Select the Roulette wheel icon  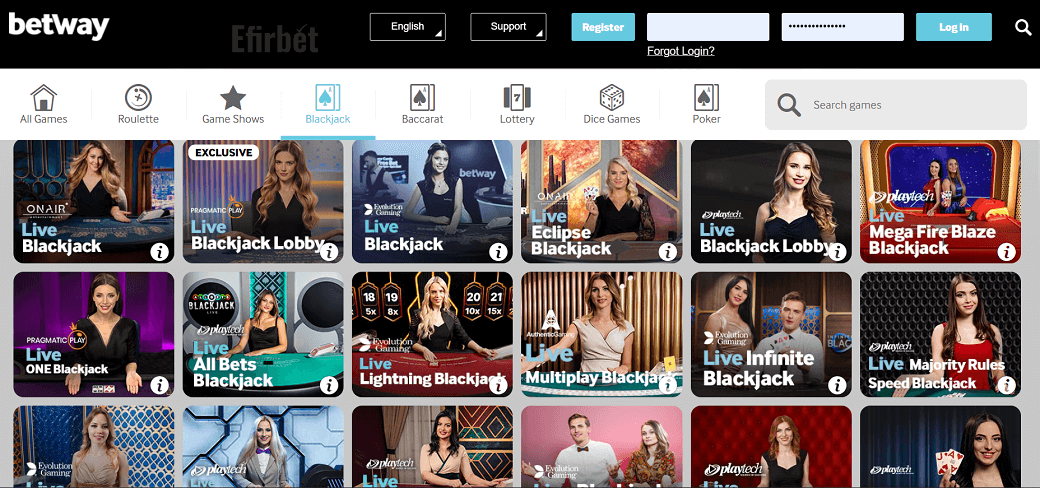point(138,97)
